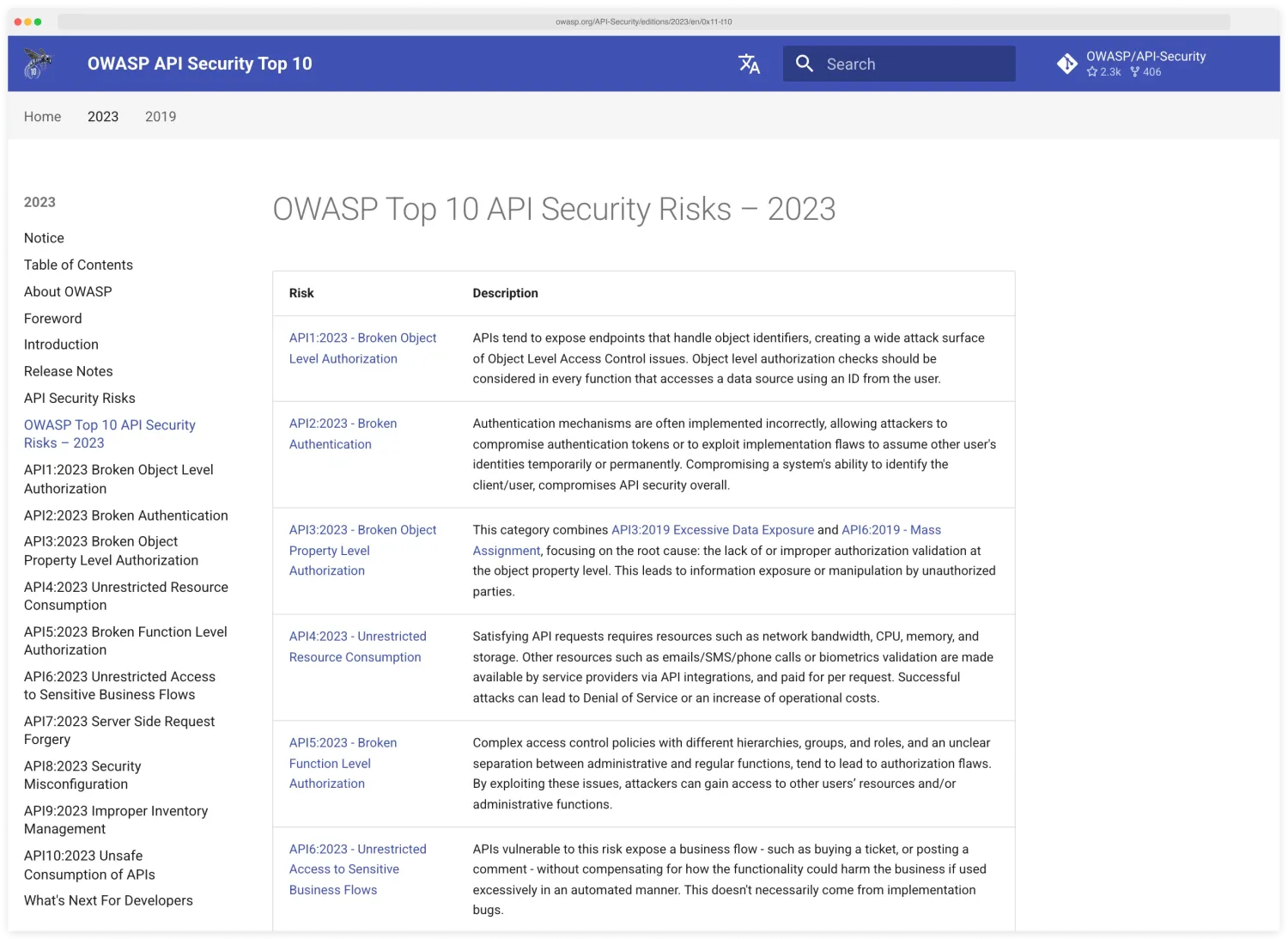Viewport: 1288px width, 939px height.
Task: Click the red close window button
Action: point(17,22)
